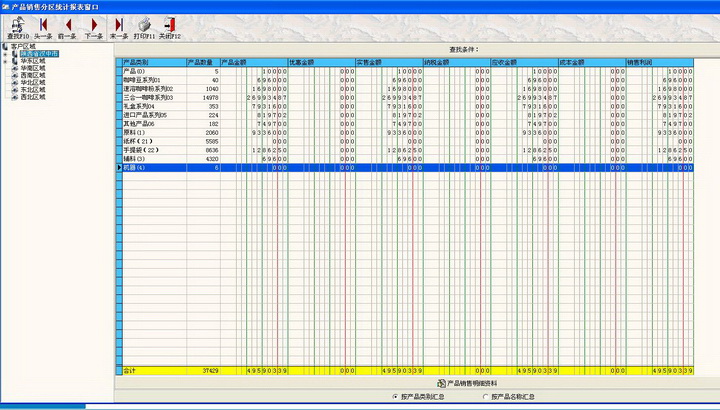Open 产品销售明细资料 detail button

469,383
